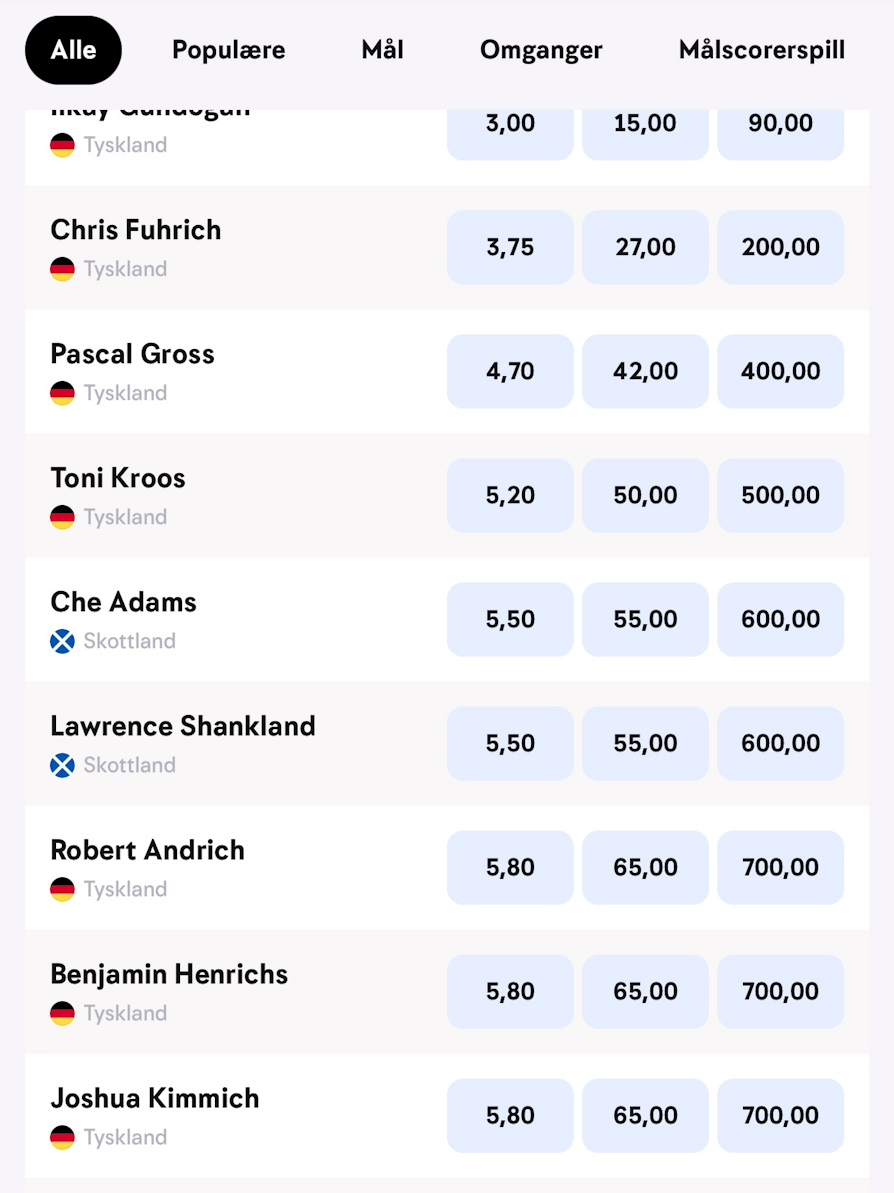This screenshot has height=1193, width=894.
Task: Select Toni Kroos odds 50,00
Action: 645,495
